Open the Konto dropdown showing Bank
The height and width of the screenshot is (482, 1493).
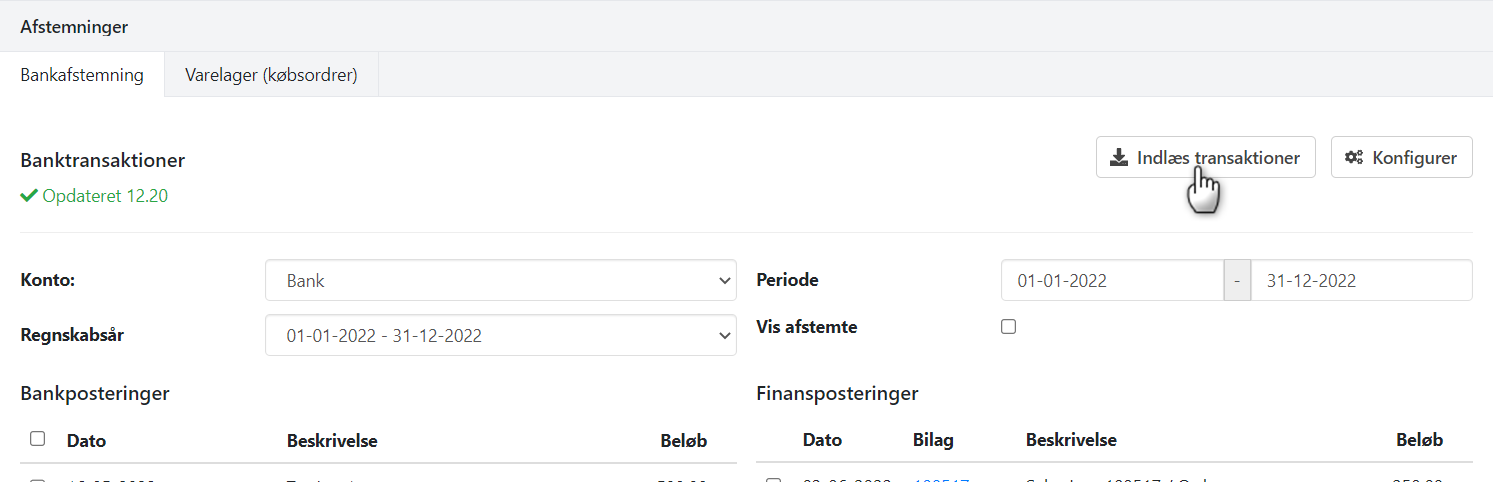coord(501,280)
